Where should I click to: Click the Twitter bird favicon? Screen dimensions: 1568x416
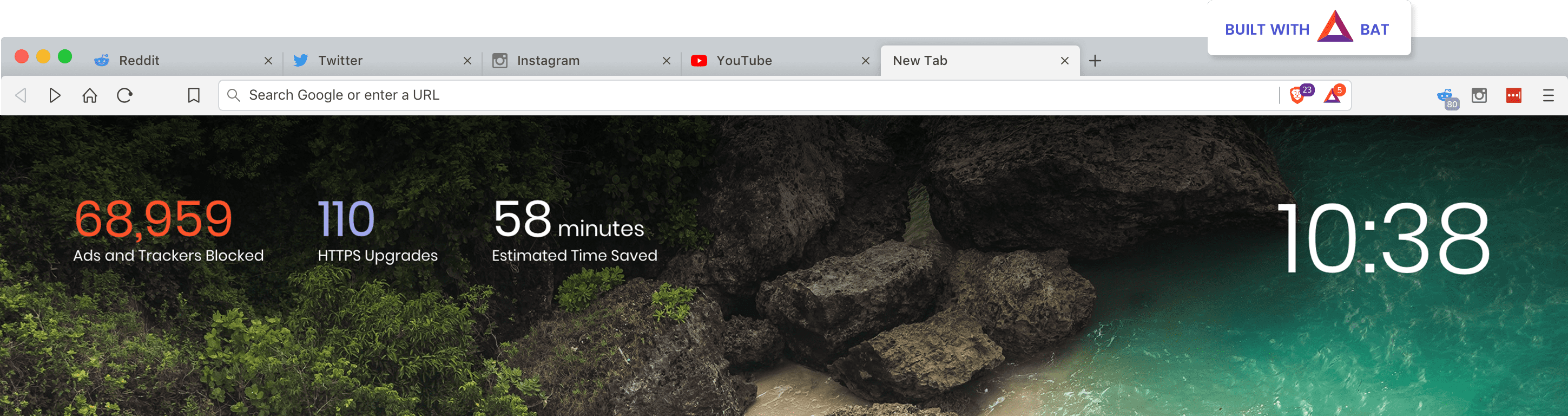coord(301,60)
